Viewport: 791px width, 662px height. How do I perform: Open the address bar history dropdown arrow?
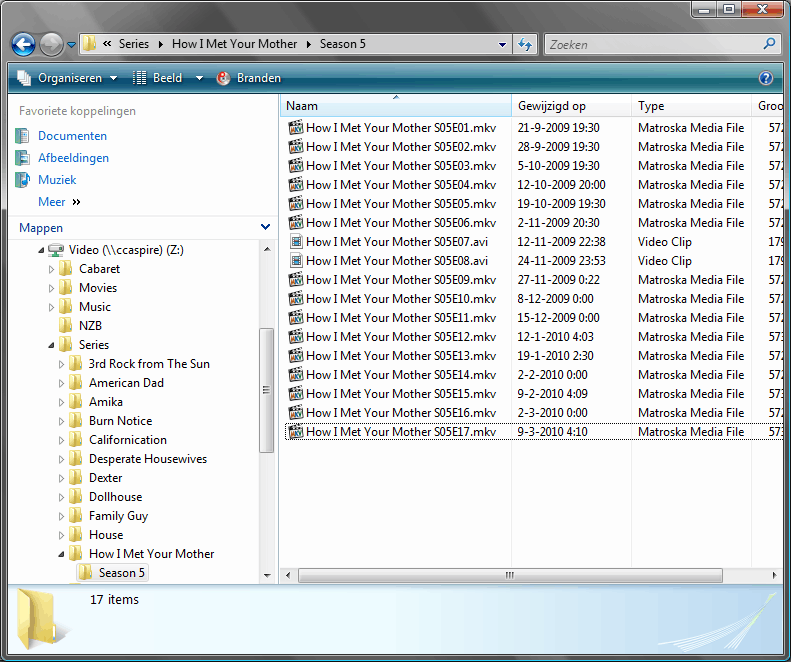(502, 44)
